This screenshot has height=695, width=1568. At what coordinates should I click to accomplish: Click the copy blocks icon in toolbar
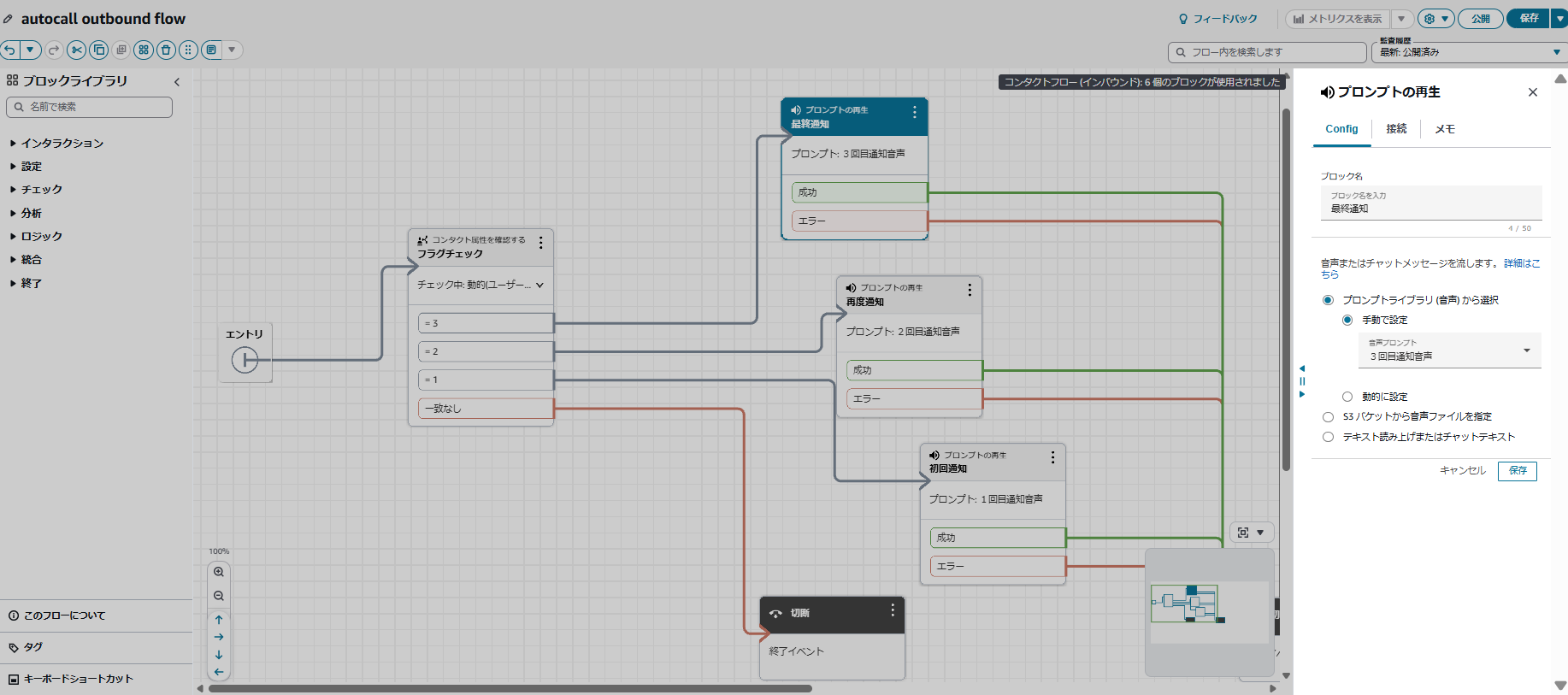click(x=99, y=50)
